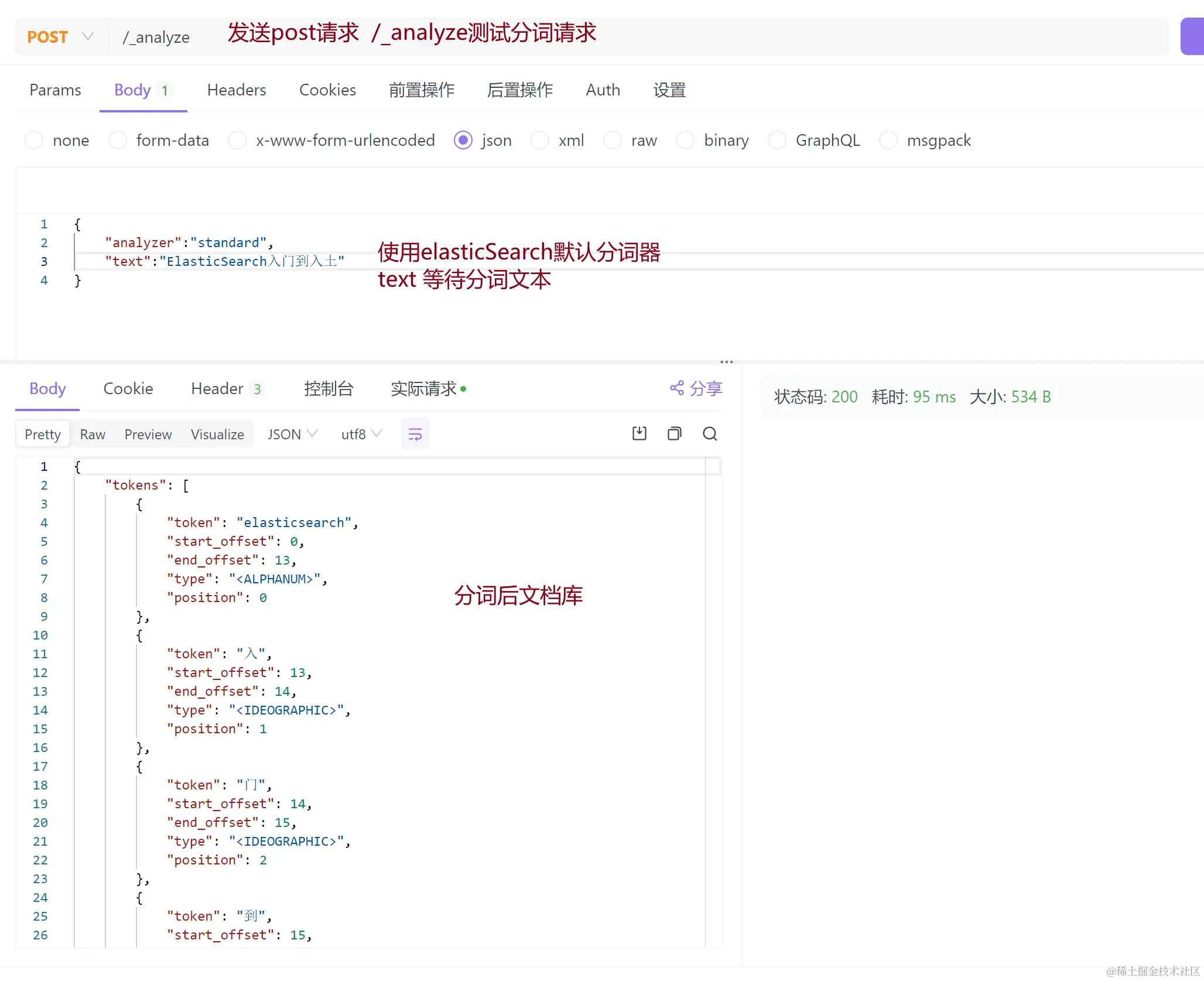1204x981 pixels.
Task: Toggle word wrap in the response viewer
Action: click(x=415, y=433)
